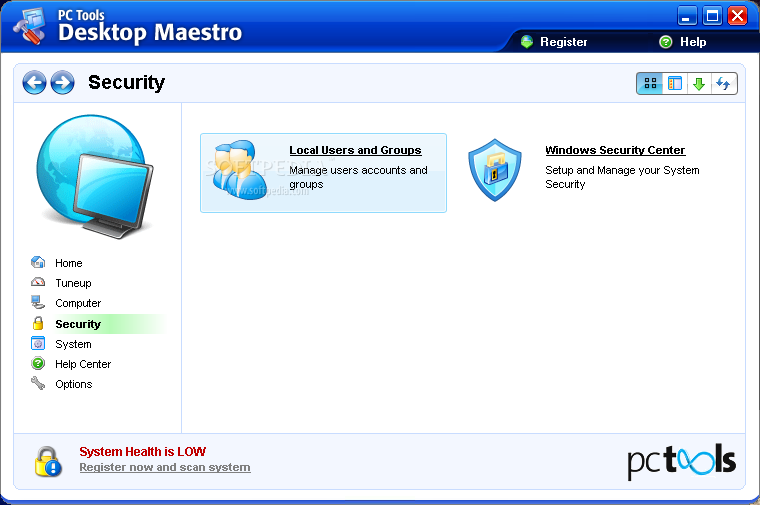The height and width of the screenshot is (505, 760).
Task: Minimize the Desktop Maestro window
Action: [687, 16]
